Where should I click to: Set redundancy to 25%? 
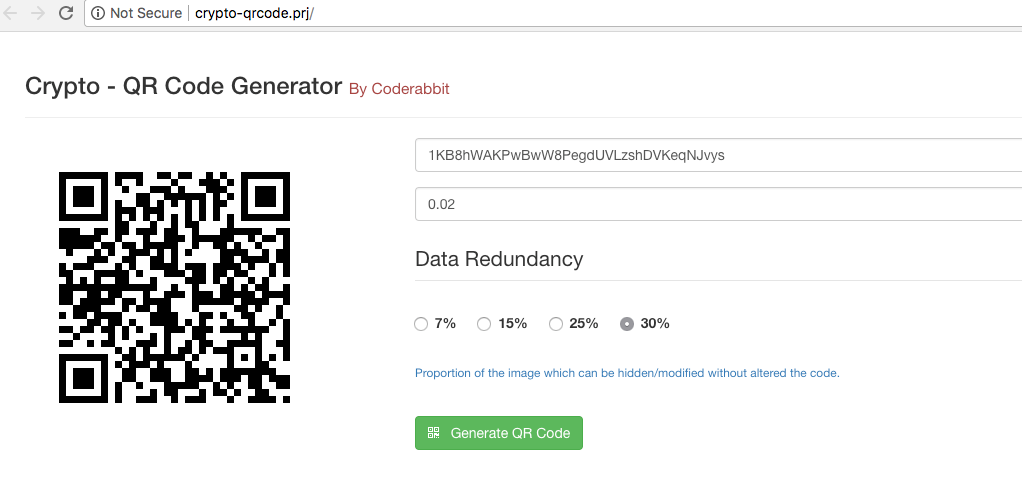click(x=556, y=324)
